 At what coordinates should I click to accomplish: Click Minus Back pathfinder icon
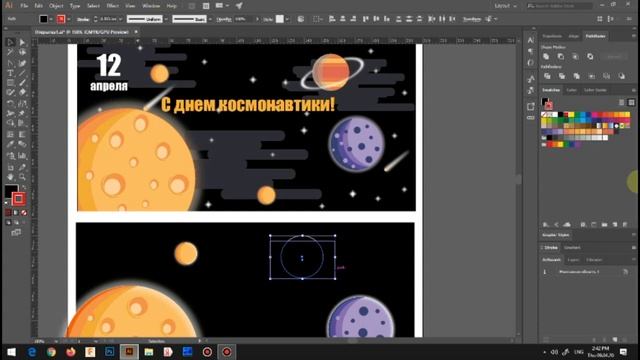tap(621, 76)
